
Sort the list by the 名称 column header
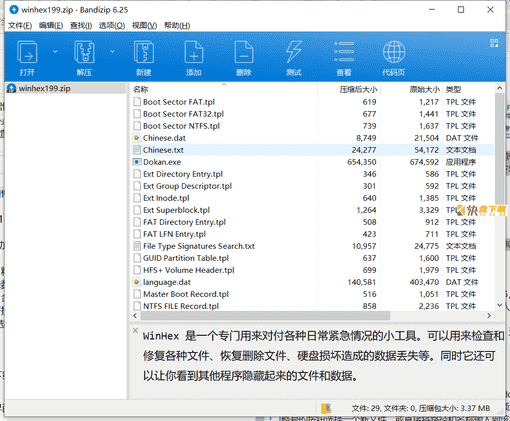223,89
